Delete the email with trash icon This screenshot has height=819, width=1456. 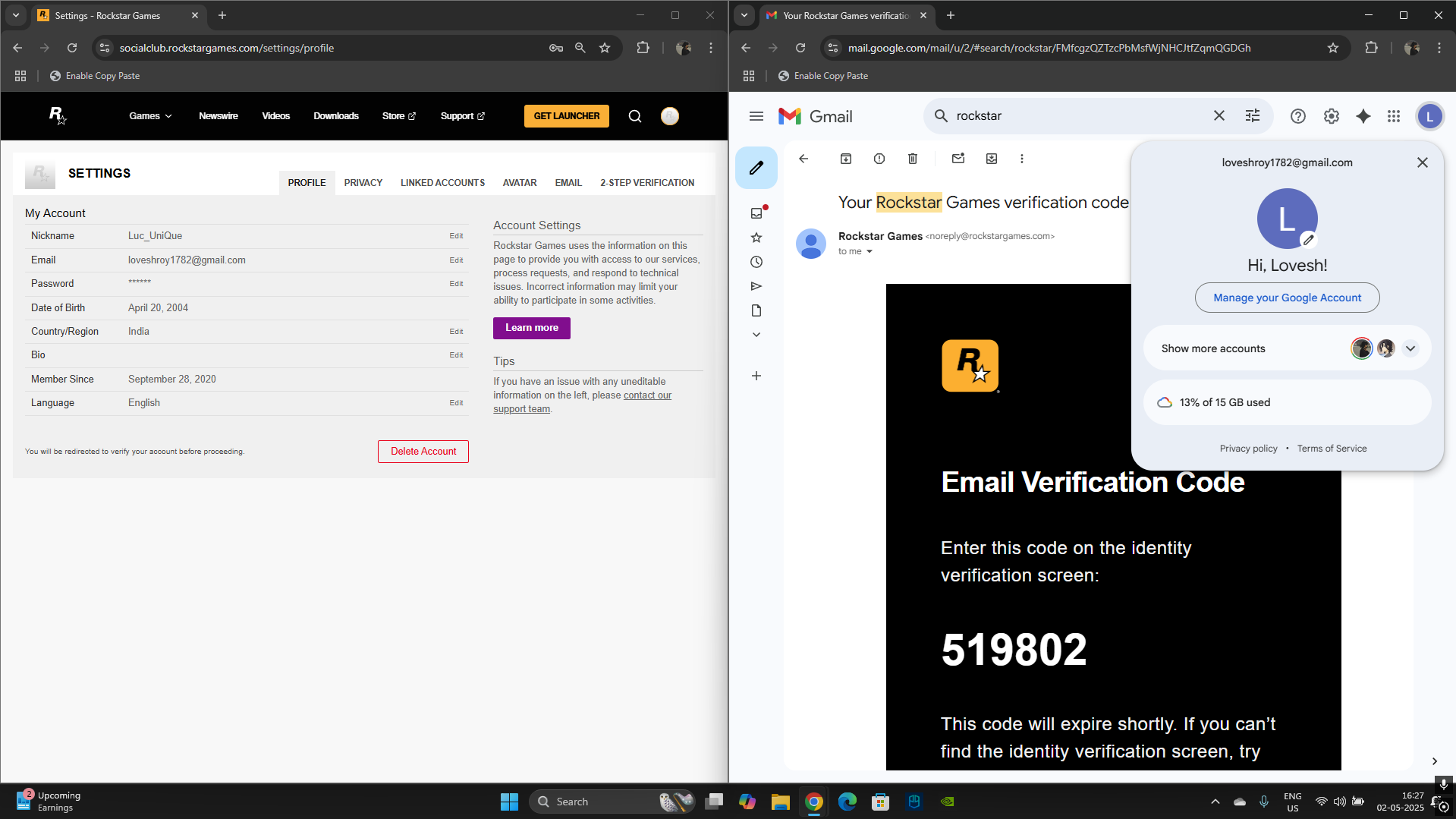click(913, 159)
